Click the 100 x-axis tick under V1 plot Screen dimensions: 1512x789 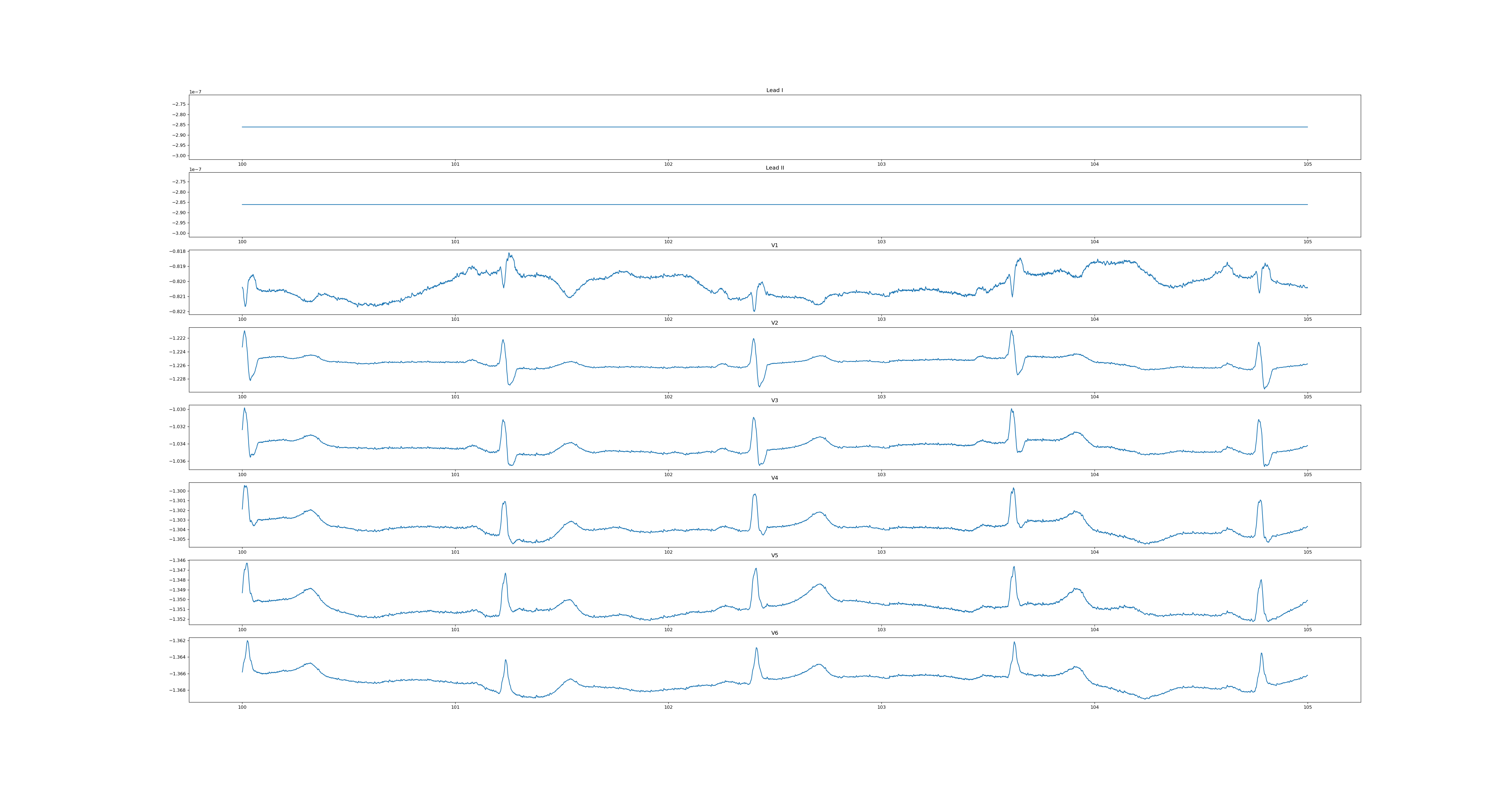[x=242, y=319]
